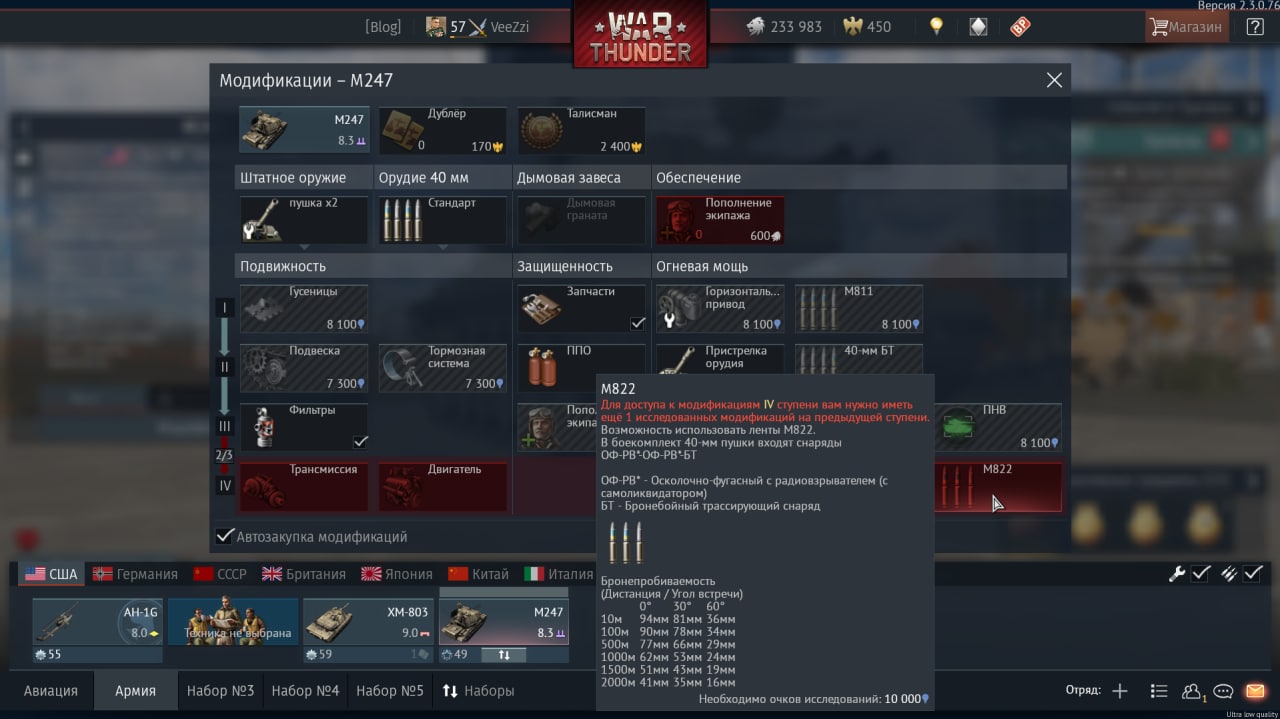
Task: Click the squad chat bubble icon
Action: pos(1223,691)
